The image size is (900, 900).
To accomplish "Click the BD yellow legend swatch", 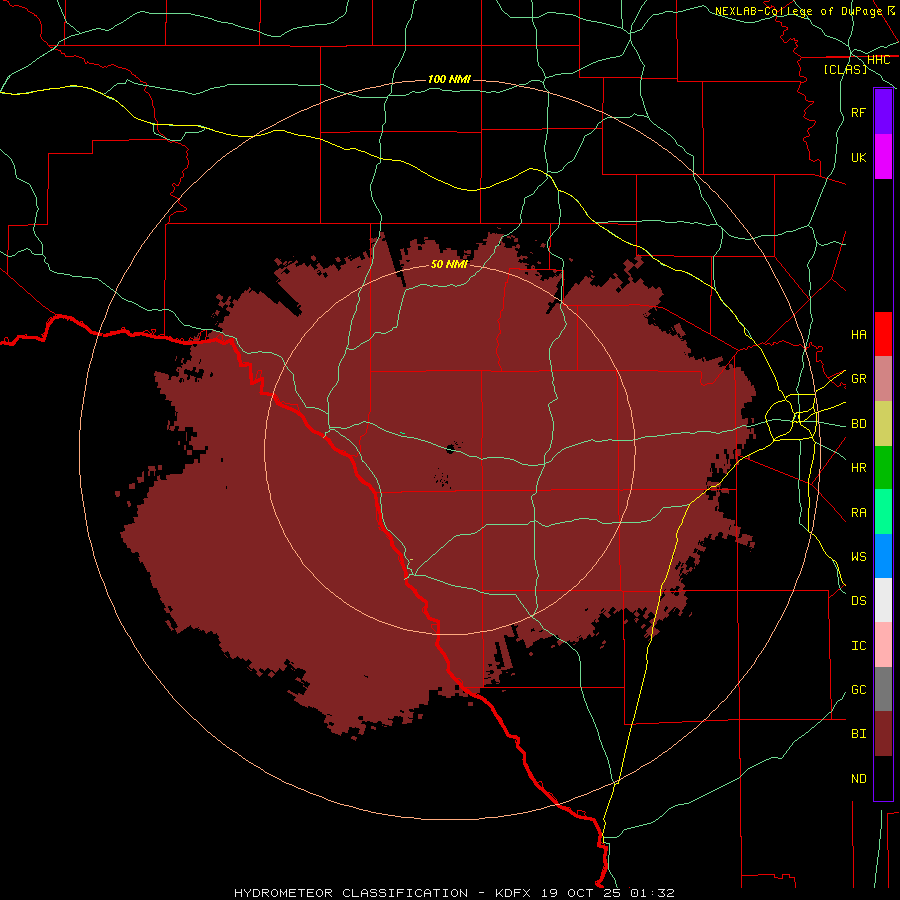I will click(x=883, y=424).
